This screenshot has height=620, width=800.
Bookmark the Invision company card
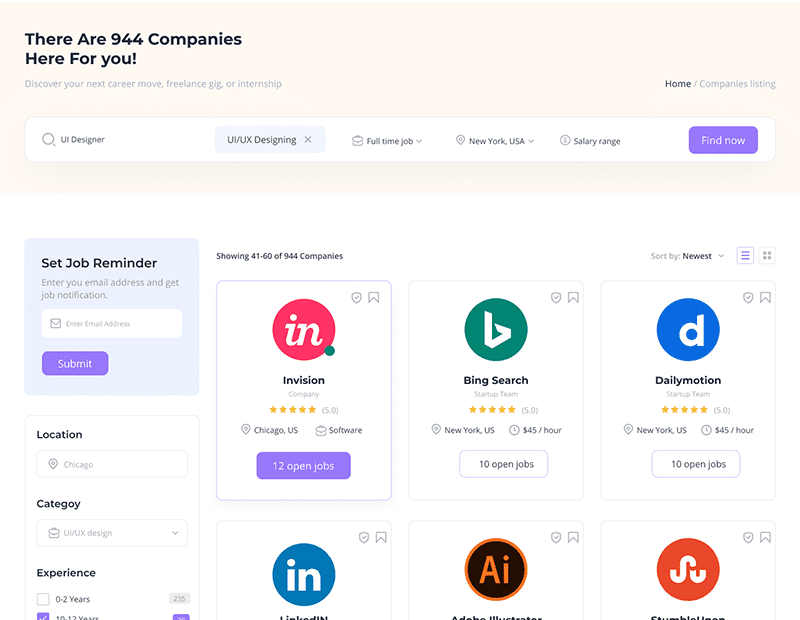click(x=373, y=297)
